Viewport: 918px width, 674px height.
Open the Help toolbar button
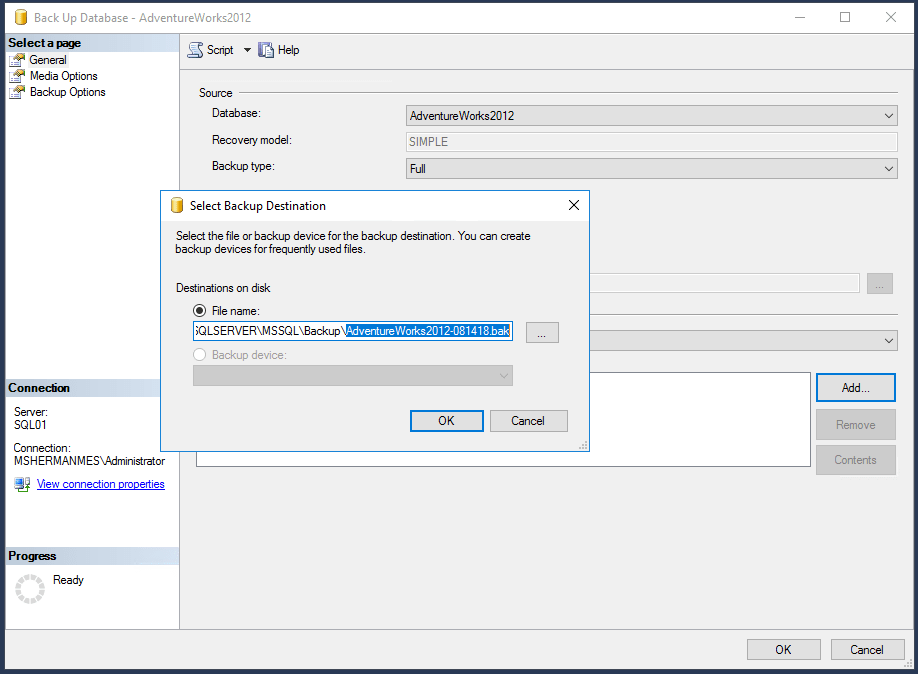click(x=266, y=50)
